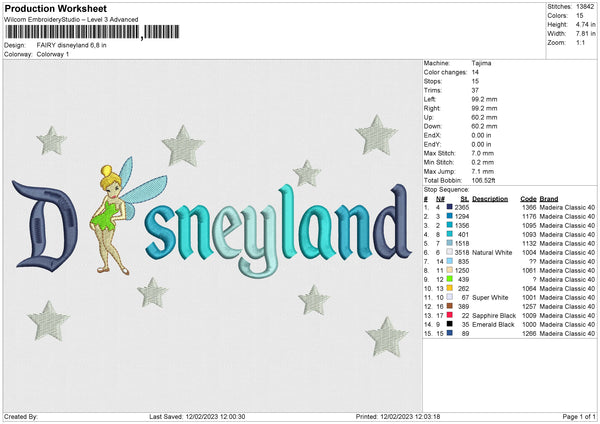600x424 pixels.
Task: Click the Created By label
Action: [21, 416]
